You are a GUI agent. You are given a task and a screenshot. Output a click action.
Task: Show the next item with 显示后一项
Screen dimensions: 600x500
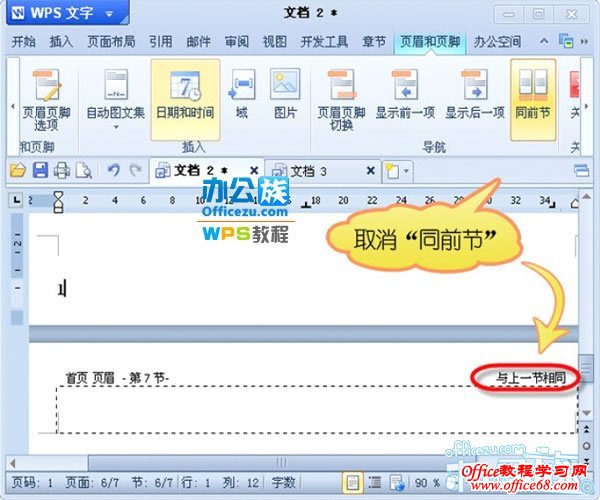(x=475, y=94)
